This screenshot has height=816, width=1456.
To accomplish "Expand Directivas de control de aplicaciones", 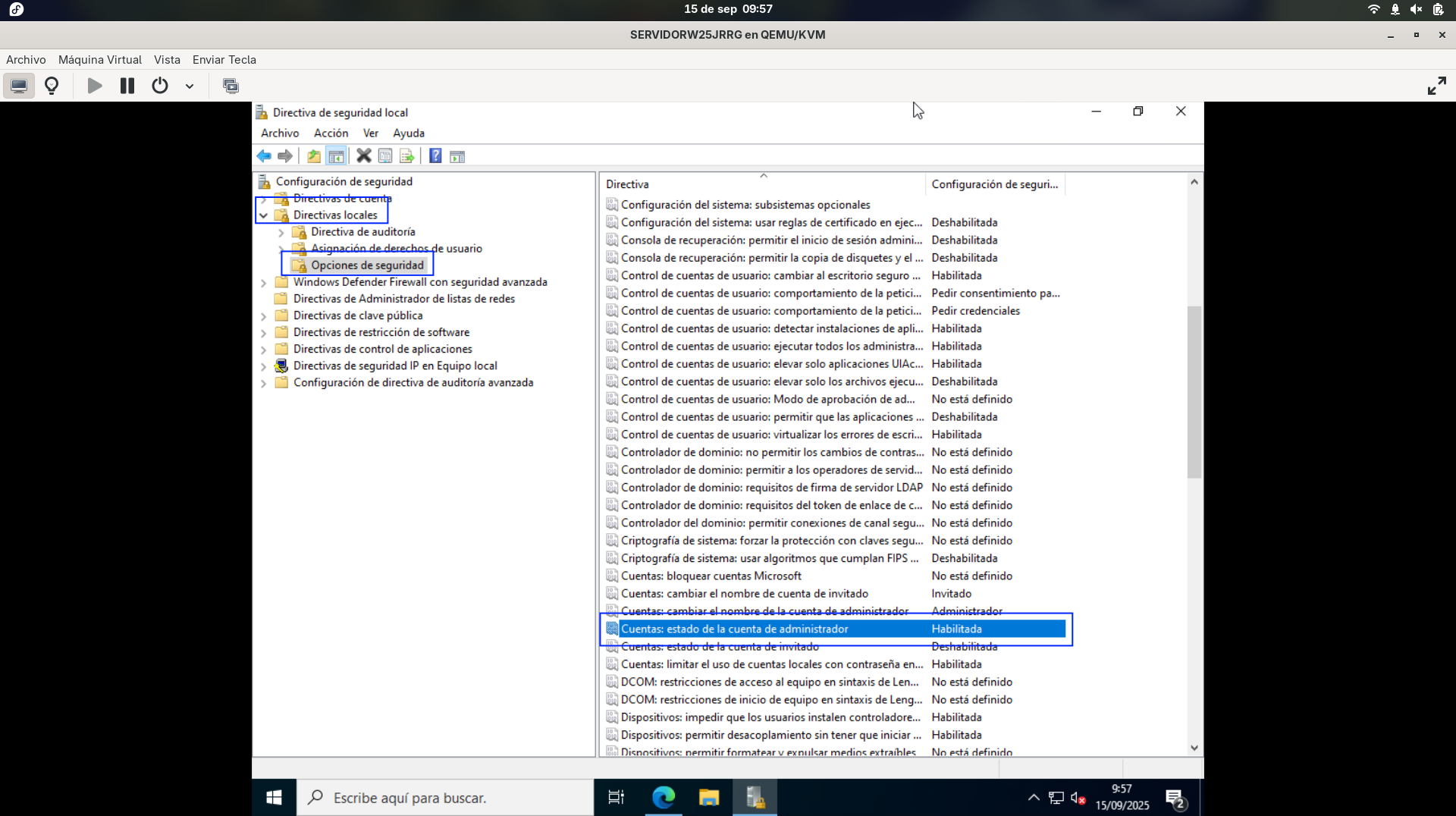I will 264,350.
